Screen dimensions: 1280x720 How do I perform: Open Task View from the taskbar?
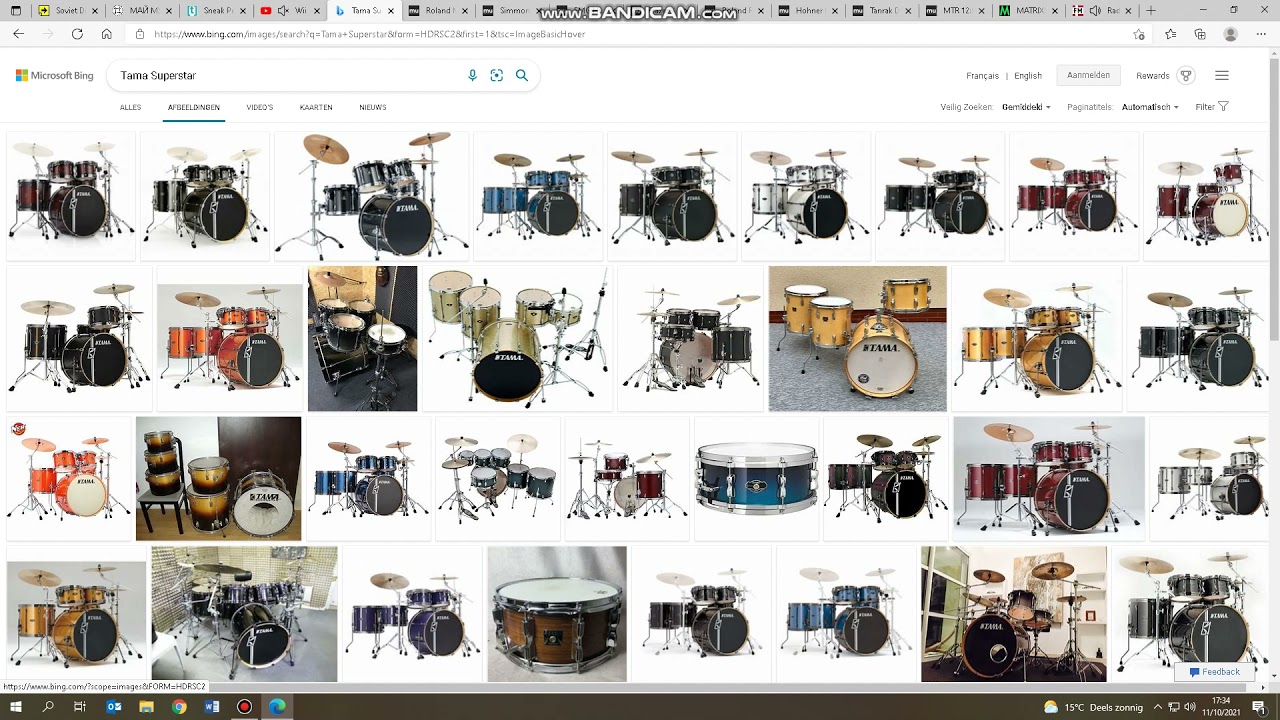click(x=80, y=707)
